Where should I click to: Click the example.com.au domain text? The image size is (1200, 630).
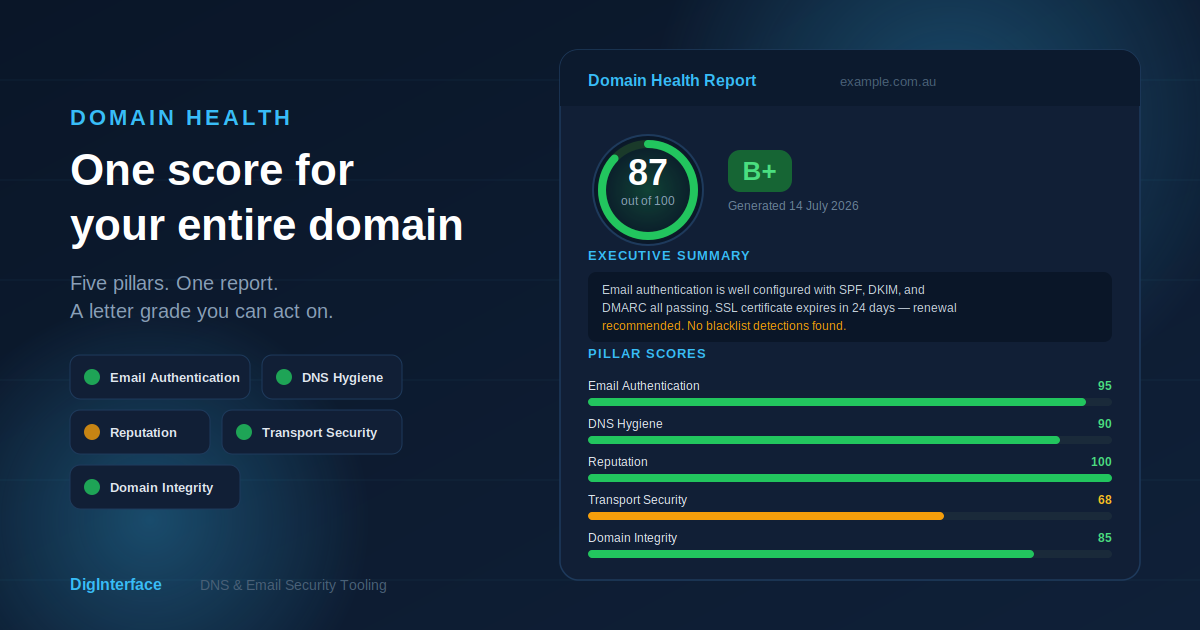(888, 82)
